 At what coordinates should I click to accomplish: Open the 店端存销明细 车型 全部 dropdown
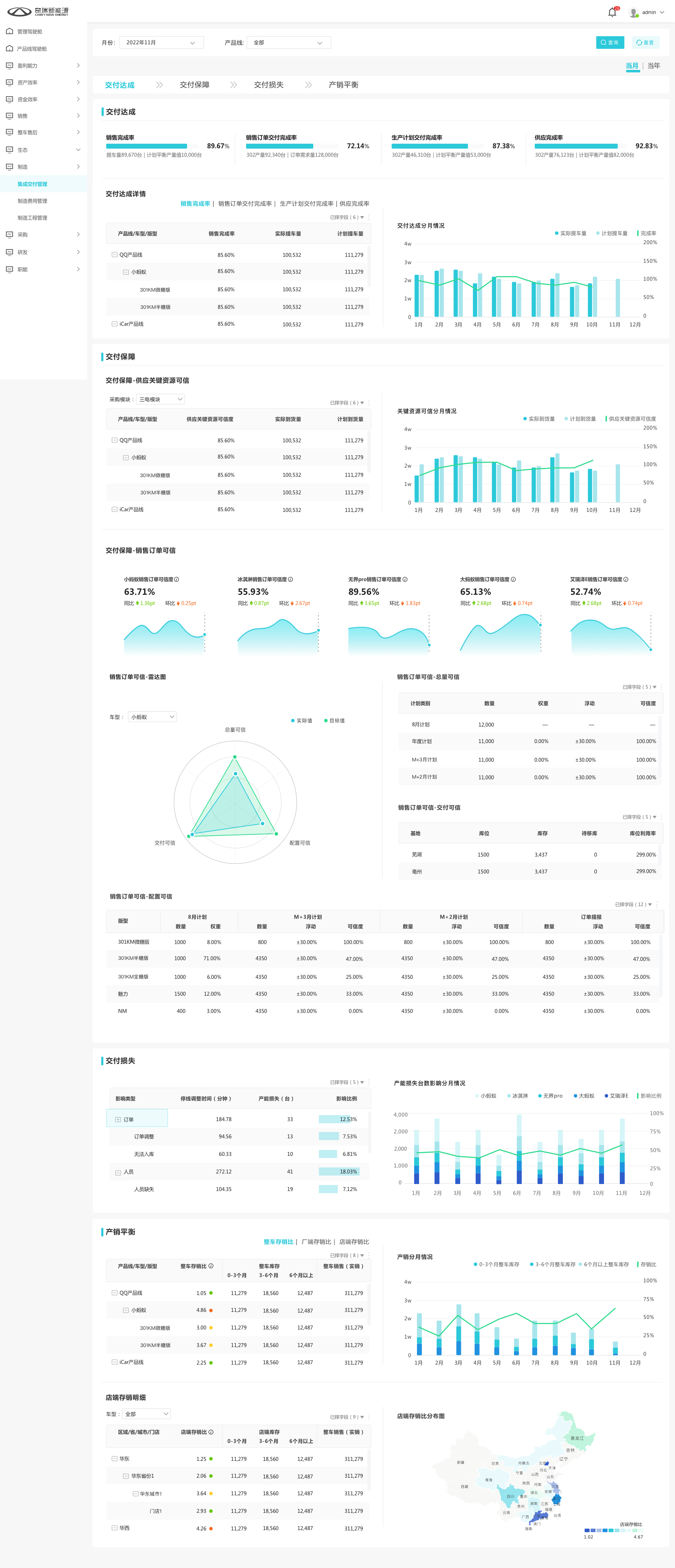coord(146,1414)
